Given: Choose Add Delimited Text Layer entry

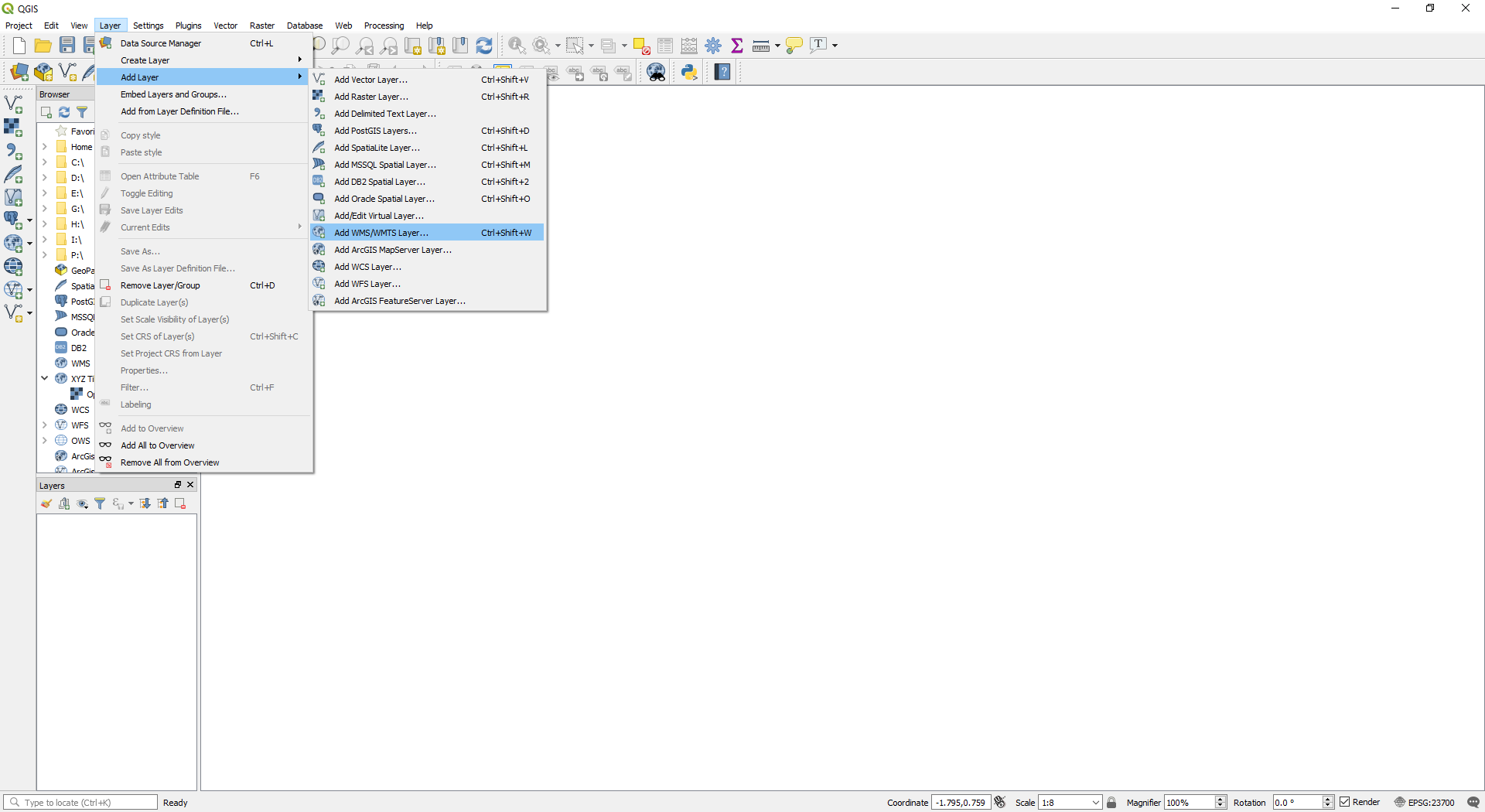Looking at the screenshot, I should click(428, 114).
